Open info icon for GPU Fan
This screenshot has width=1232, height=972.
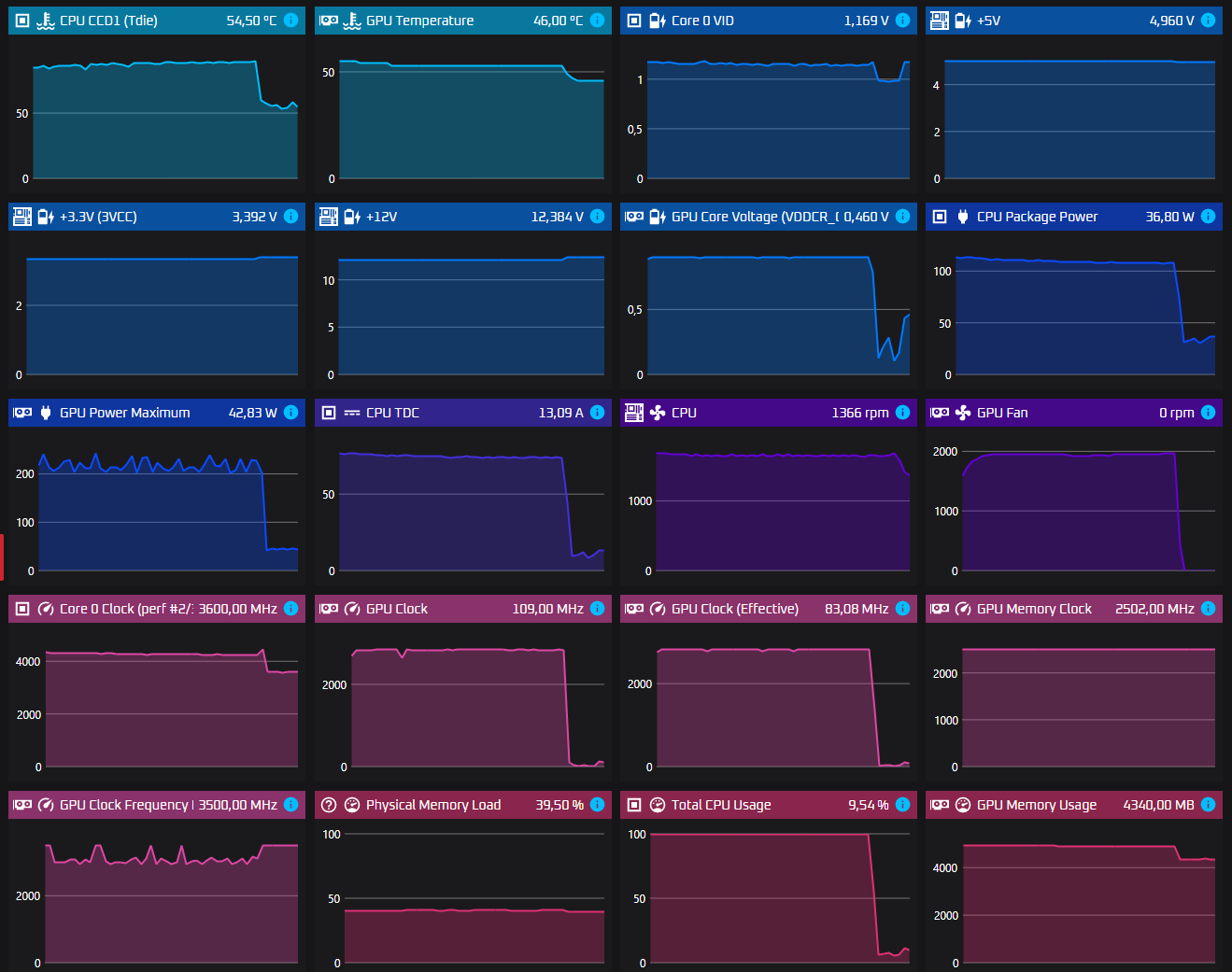pyautogui.click(x=1209, y=413)
